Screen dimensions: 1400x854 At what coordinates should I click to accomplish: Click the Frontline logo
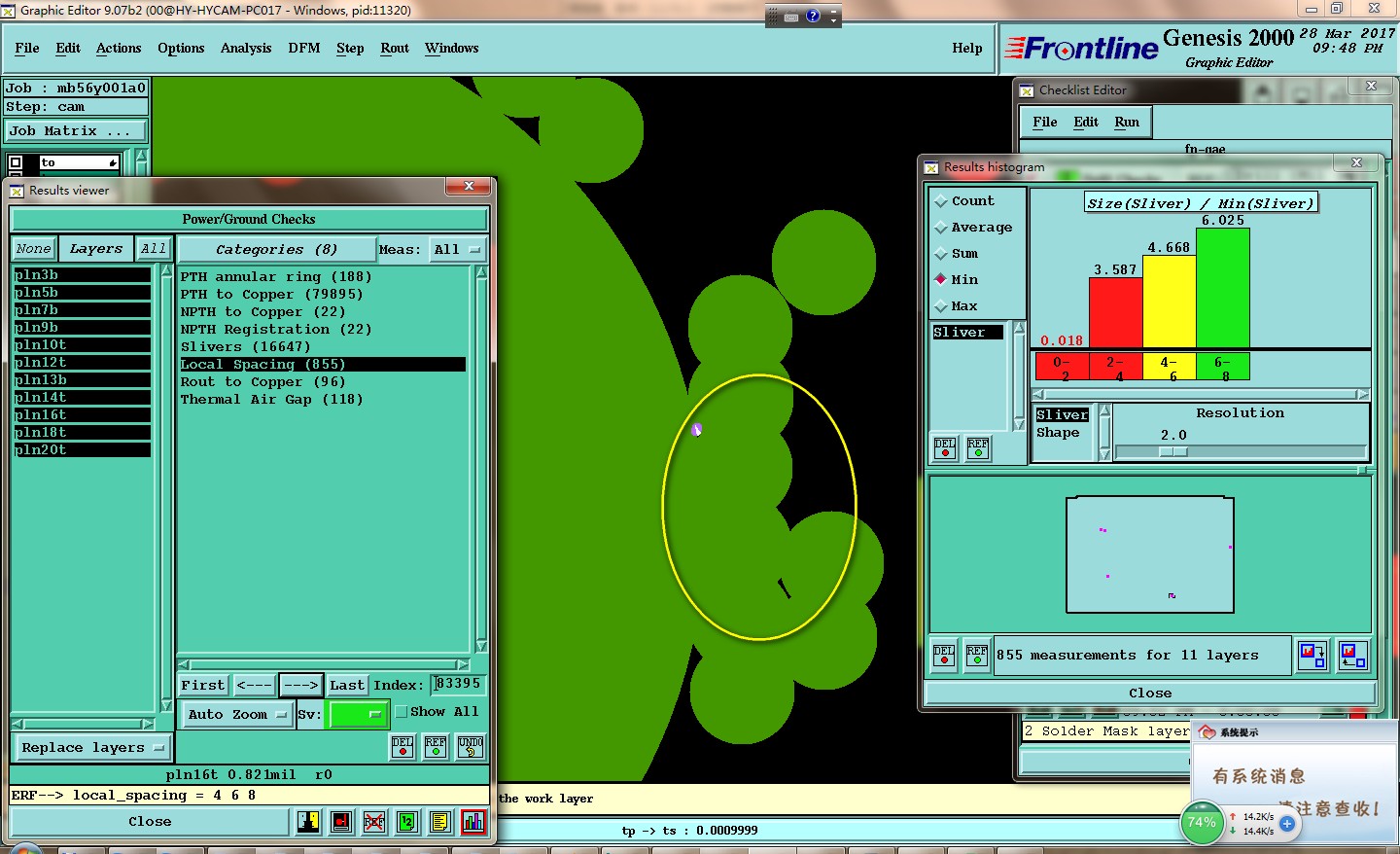click(1081, 48)
